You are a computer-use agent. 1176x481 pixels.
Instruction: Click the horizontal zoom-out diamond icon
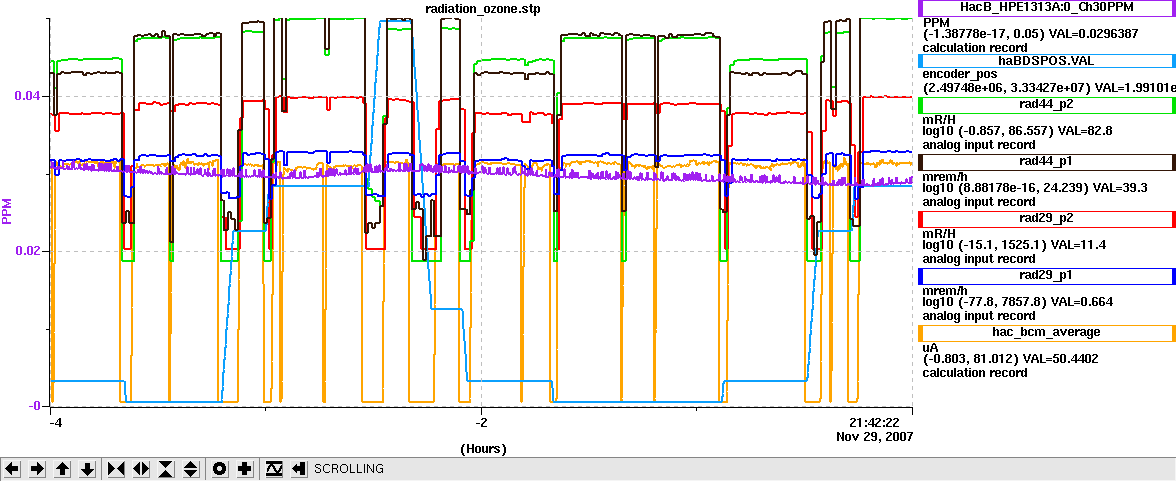point(141,469)
